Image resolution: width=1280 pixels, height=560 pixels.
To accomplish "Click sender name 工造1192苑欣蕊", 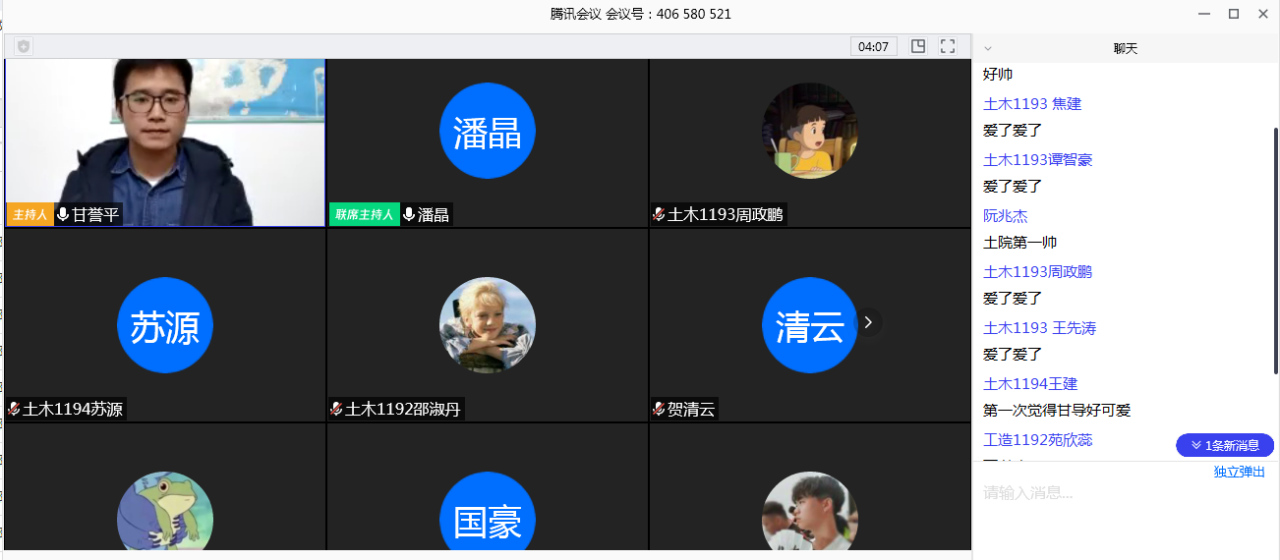I will click(1038, 440).
